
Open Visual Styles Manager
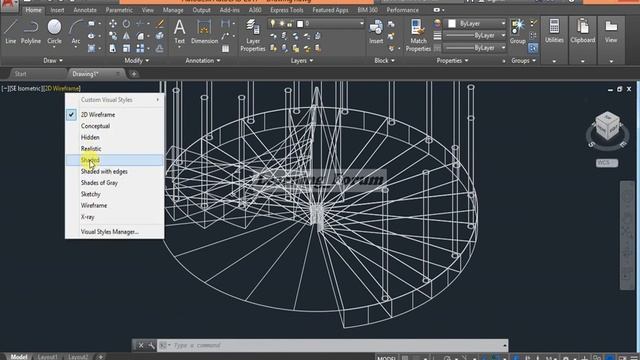[x=115, y=231]
